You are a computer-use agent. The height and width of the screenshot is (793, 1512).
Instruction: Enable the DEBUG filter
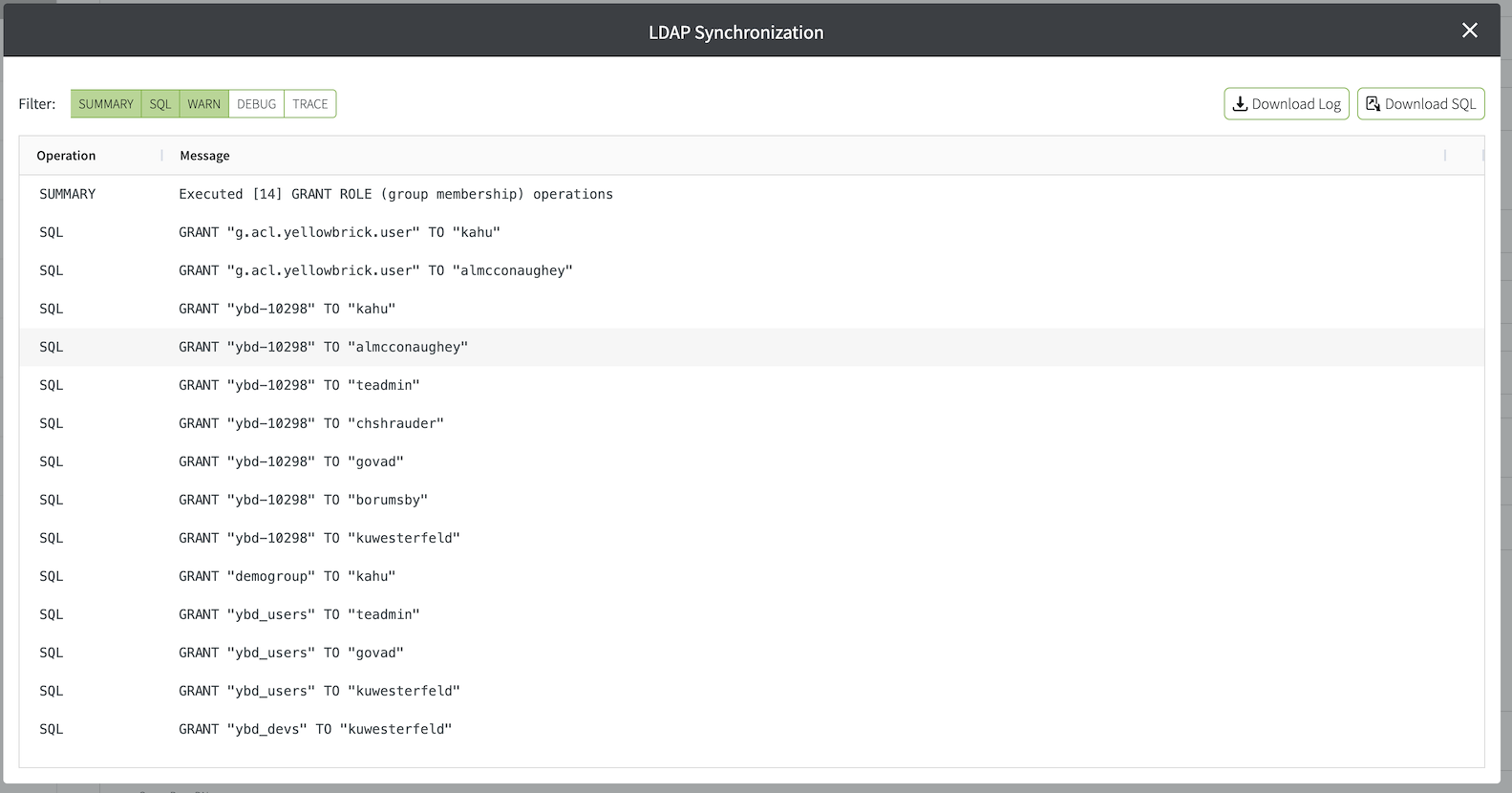tap(256, 104)
